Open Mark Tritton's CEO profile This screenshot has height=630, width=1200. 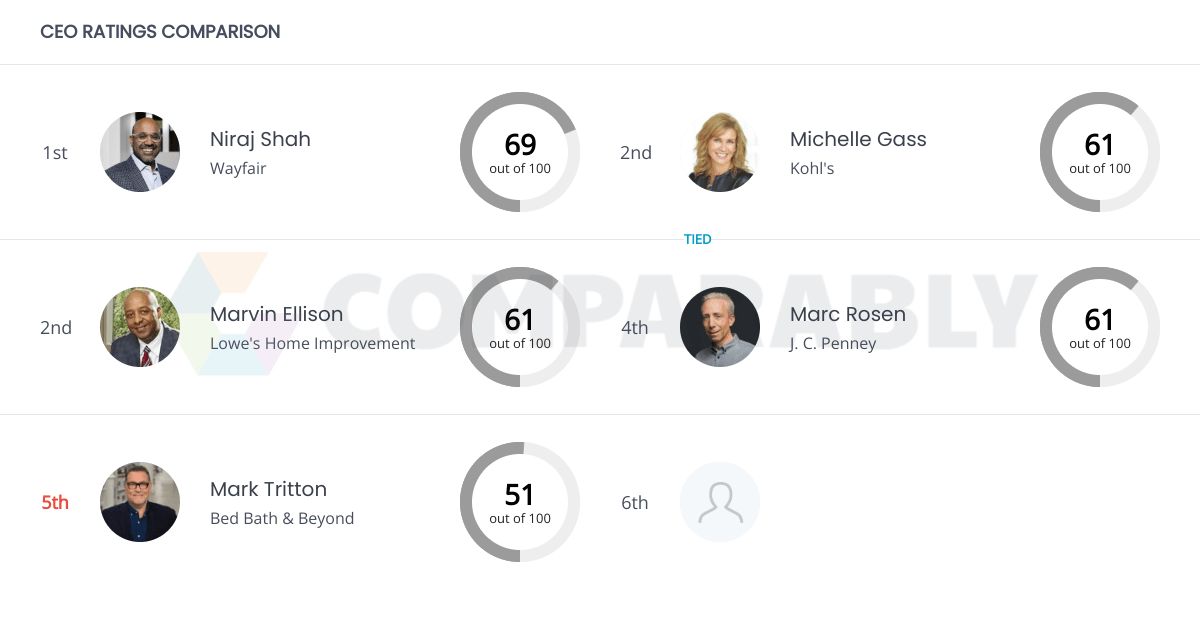pos(268,489)
